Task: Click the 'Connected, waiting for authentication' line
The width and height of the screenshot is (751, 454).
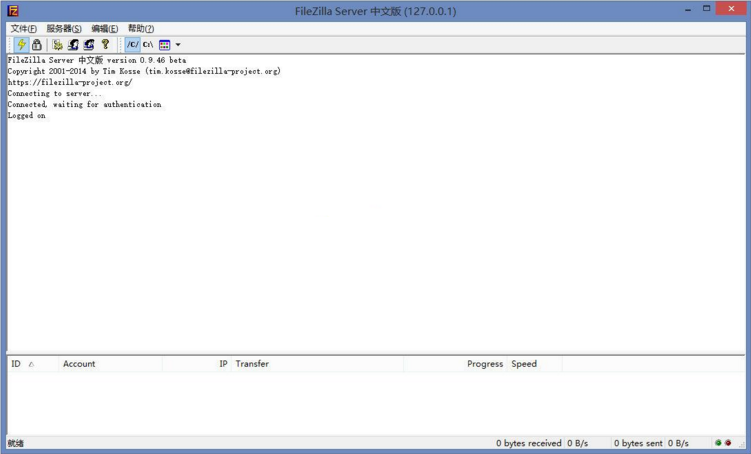Action: (84, 104)
